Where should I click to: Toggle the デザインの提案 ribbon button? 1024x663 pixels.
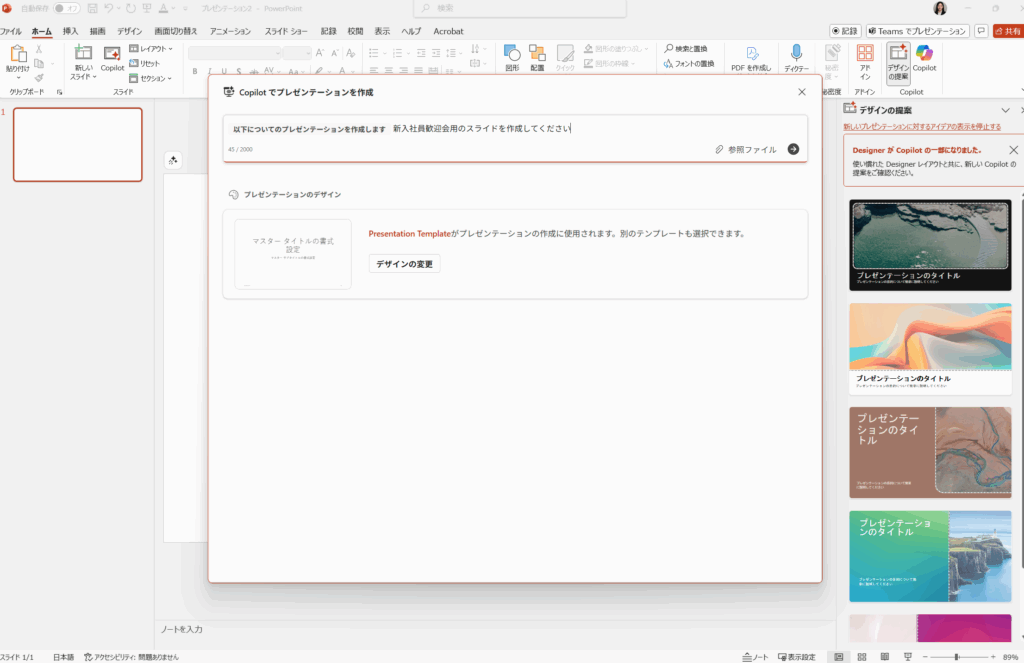[x=897, y=60]
